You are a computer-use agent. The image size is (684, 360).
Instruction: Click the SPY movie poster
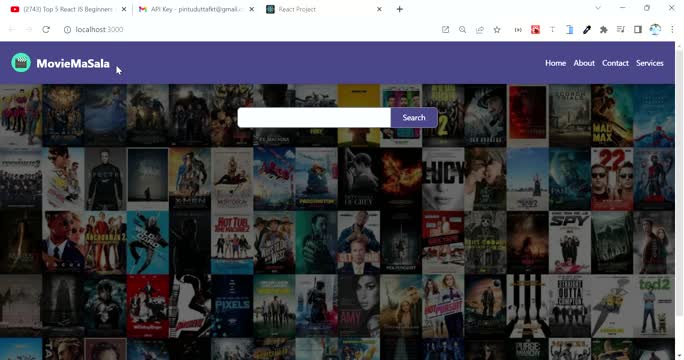(569, 242)
